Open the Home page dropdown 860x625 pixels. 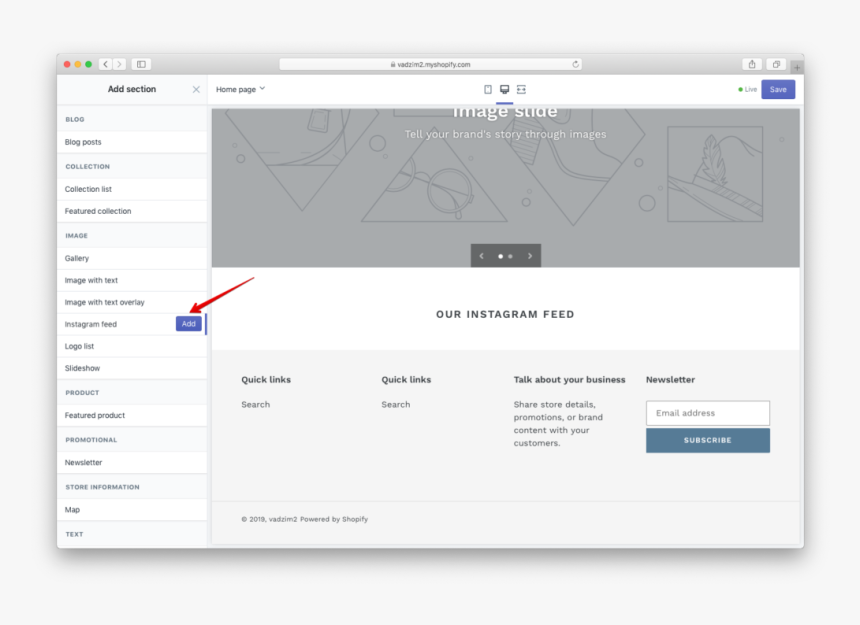pos(240,89)
